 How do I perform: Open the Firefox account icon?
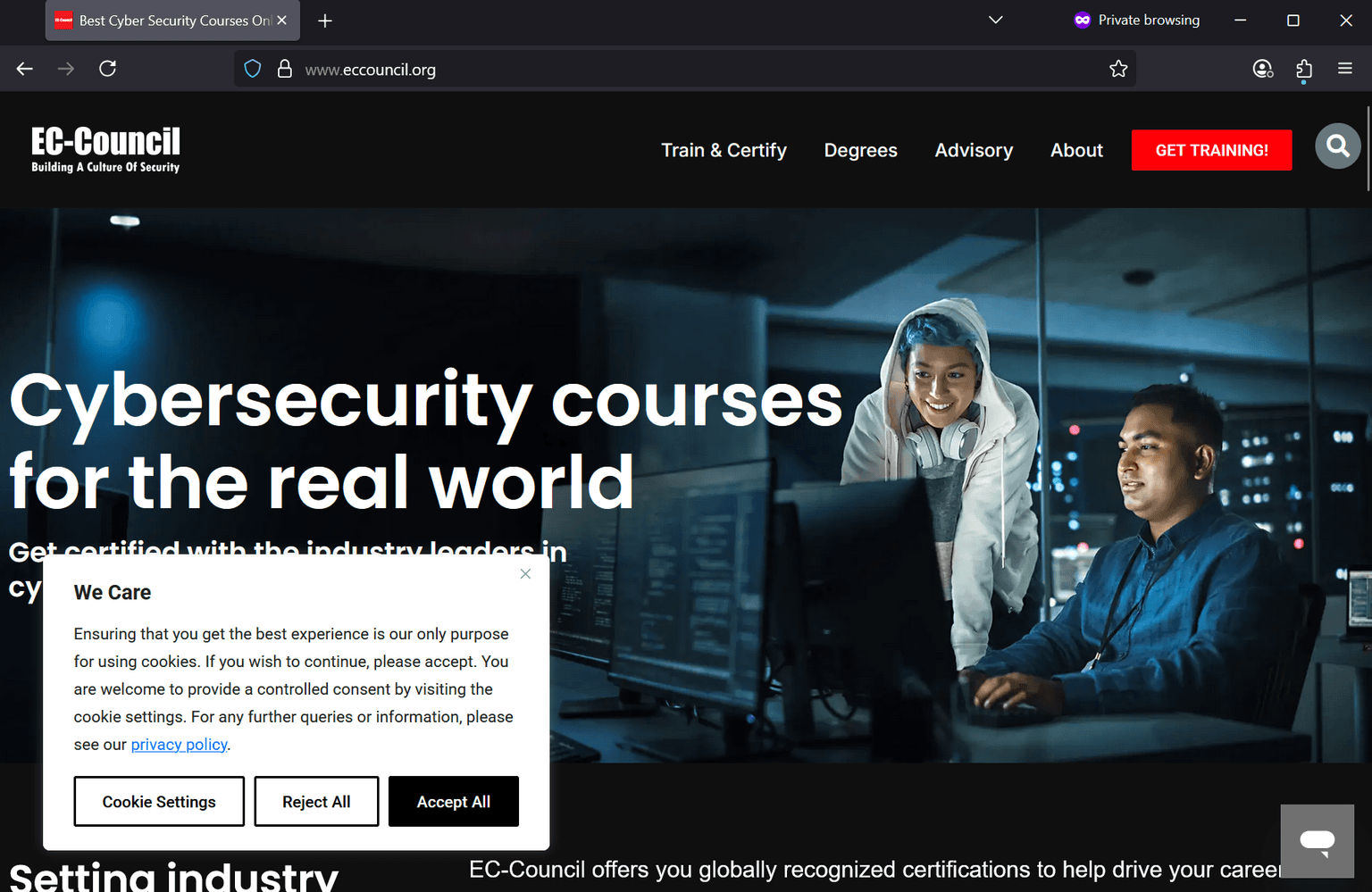(x=1262, y=69)
